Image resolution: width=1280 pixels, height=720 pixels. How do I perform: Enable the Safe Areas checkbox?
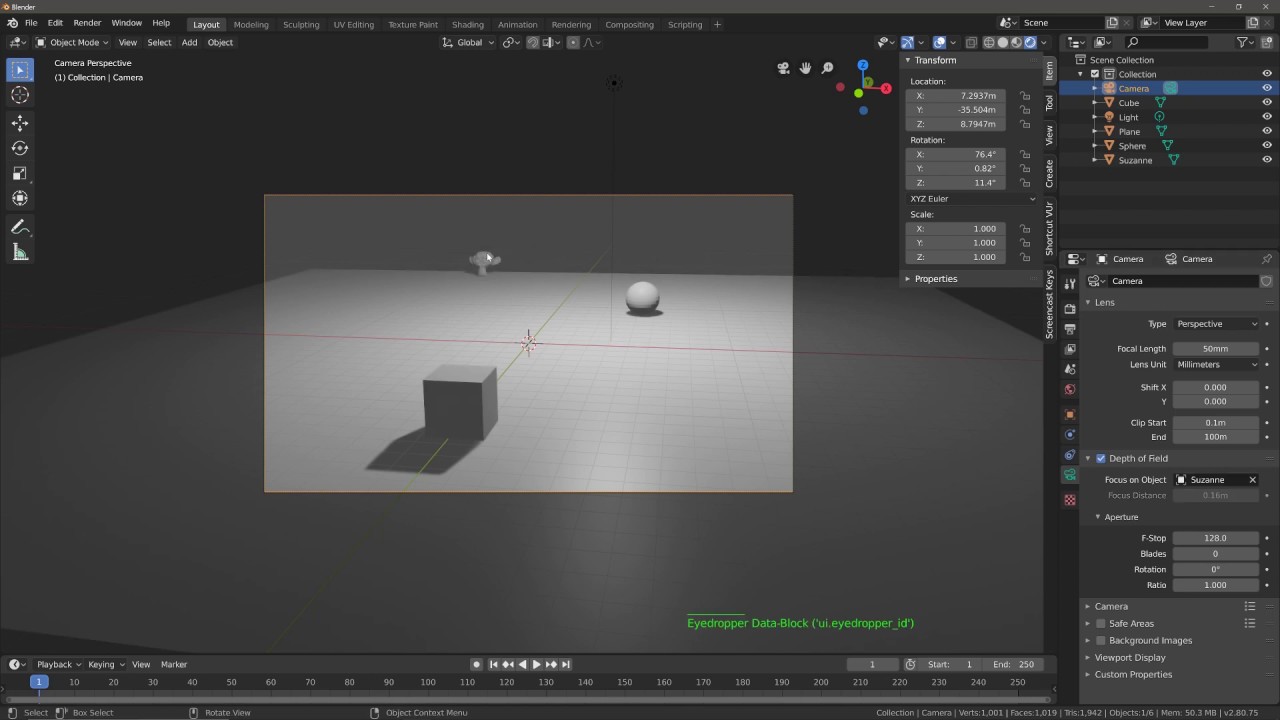coord(1101,623)
